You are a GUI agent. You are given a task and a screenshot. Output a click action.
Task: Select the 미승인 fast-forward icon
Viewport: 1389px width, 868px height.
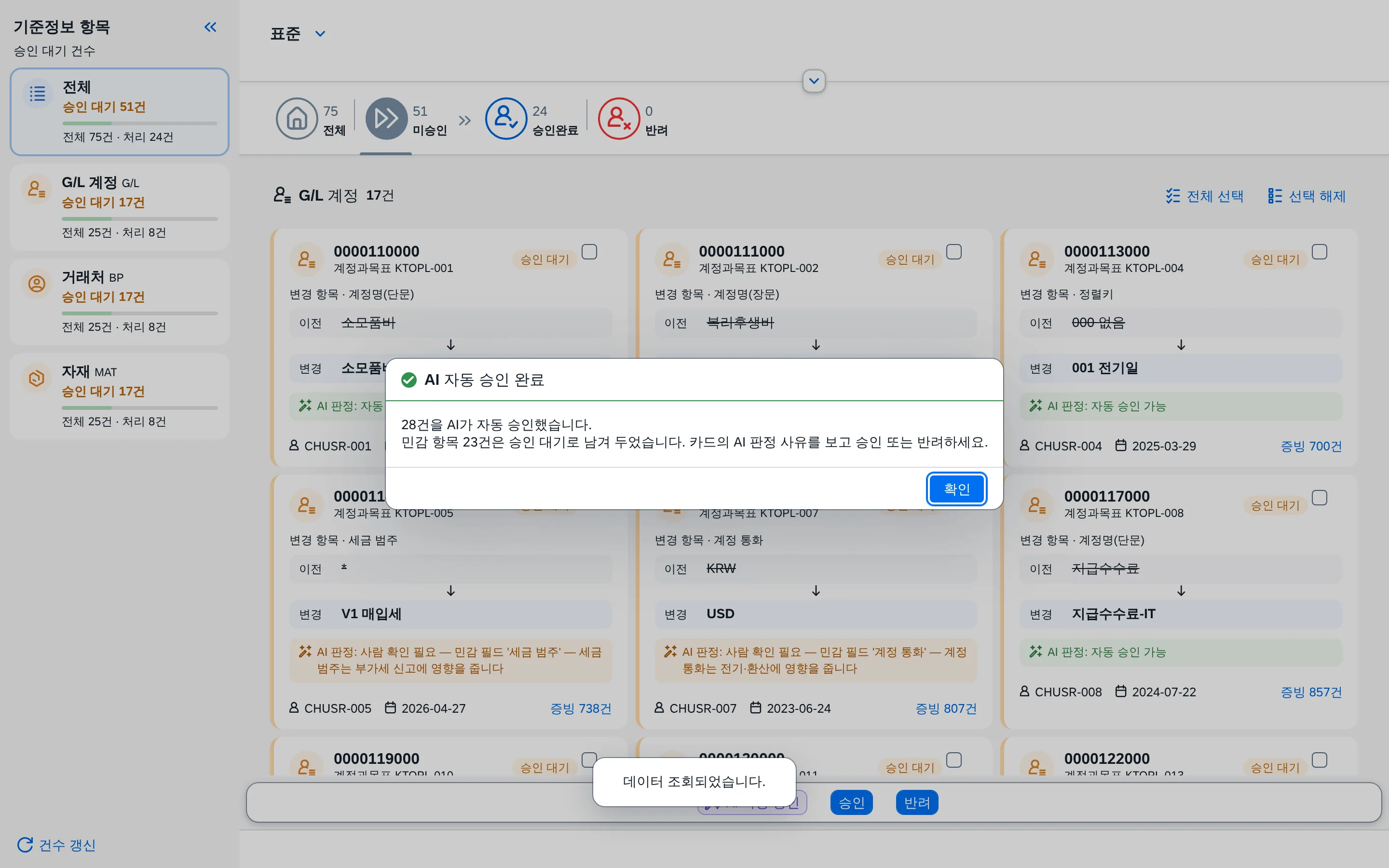(x=386, y=119)
